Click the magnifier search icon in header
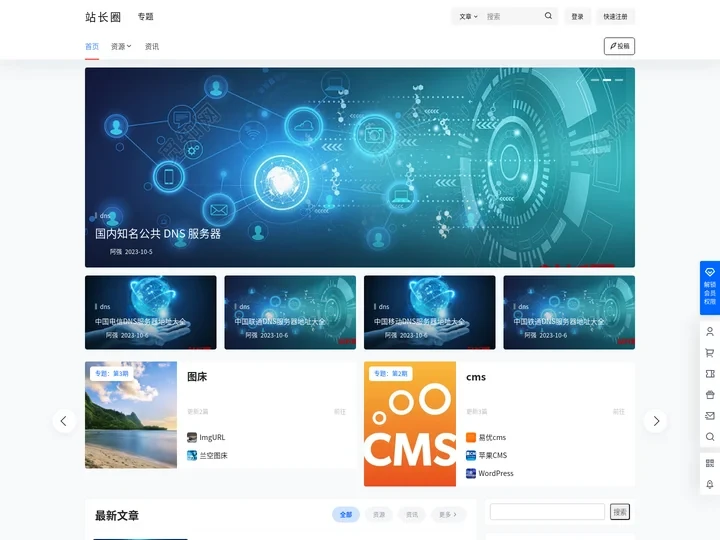 pos(548,16)
